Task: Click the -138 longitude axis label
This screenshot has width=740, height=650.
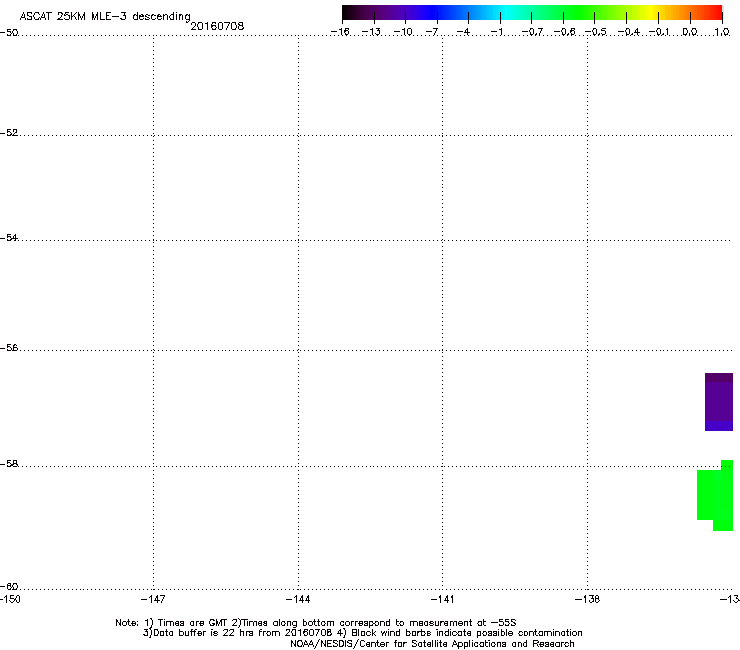Action: (588, 599)
